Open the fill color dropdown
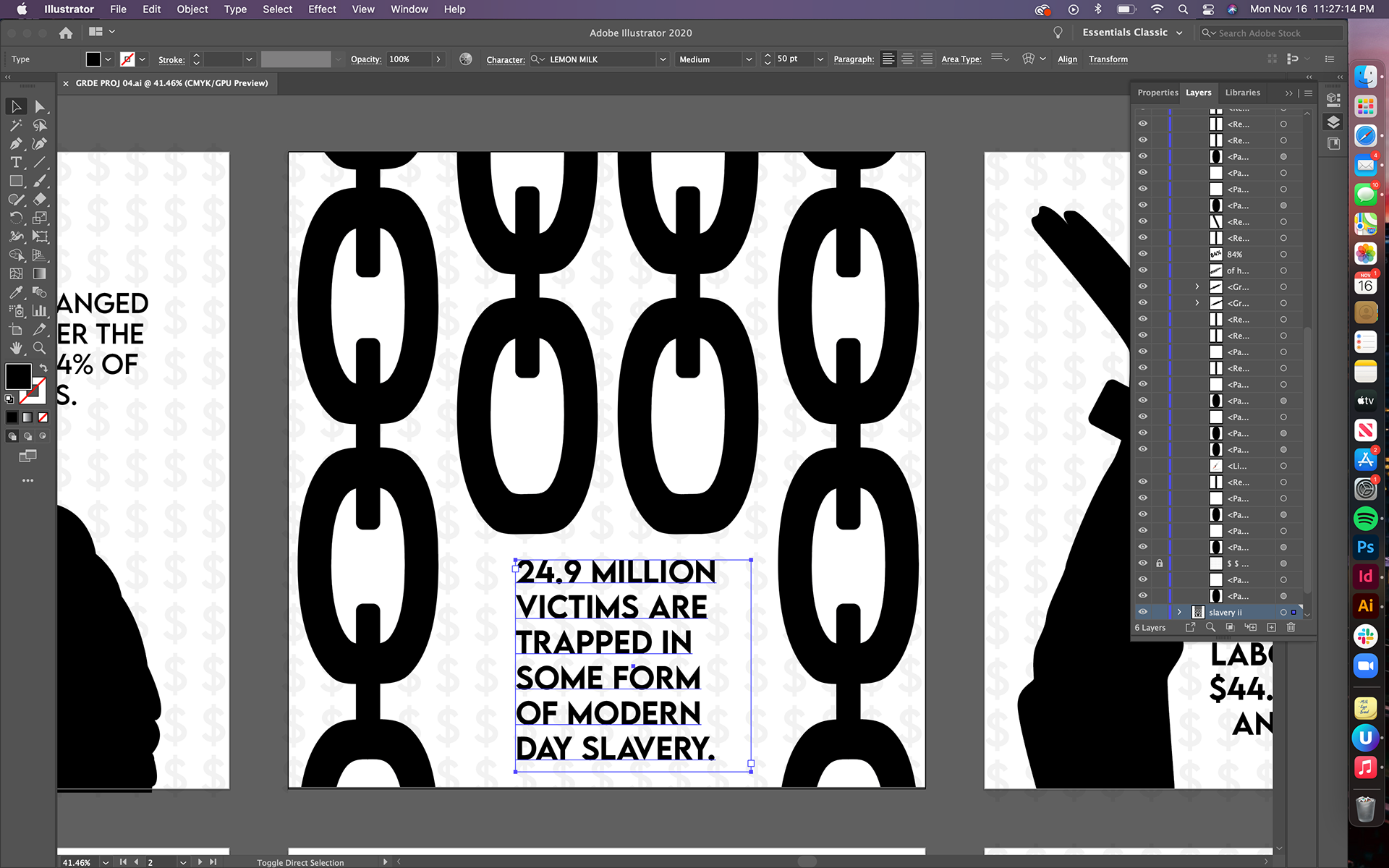Screen dimensions: 1389x868 108,59
